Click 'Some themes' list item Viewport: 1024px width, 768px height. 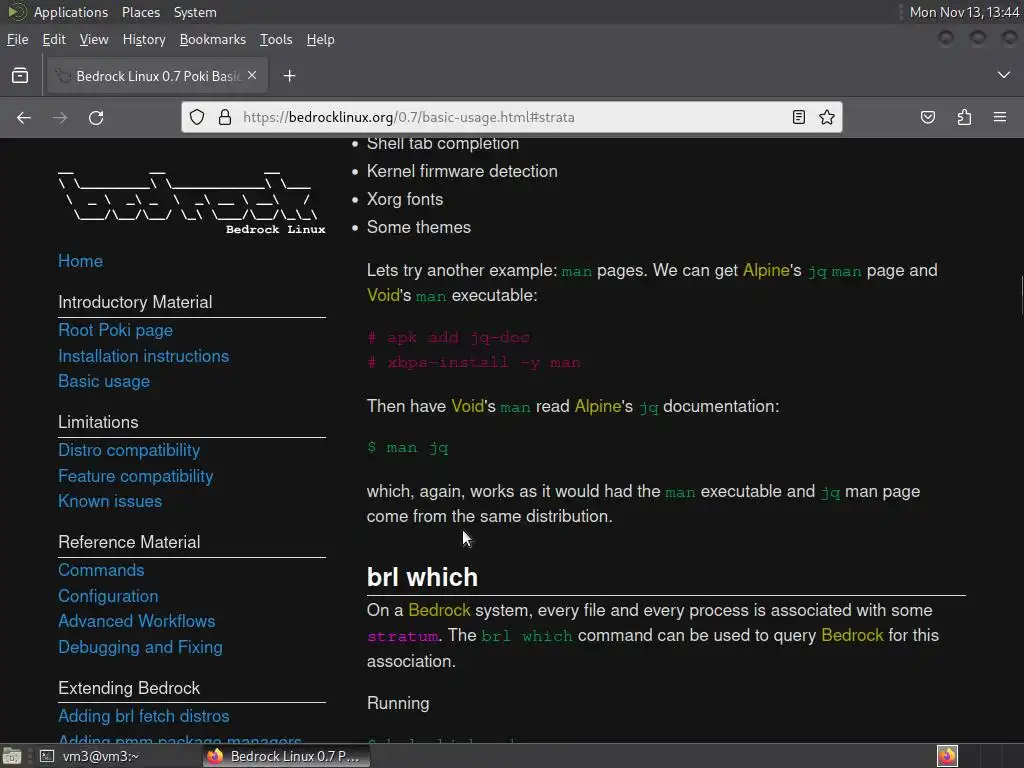pos(419,227)
